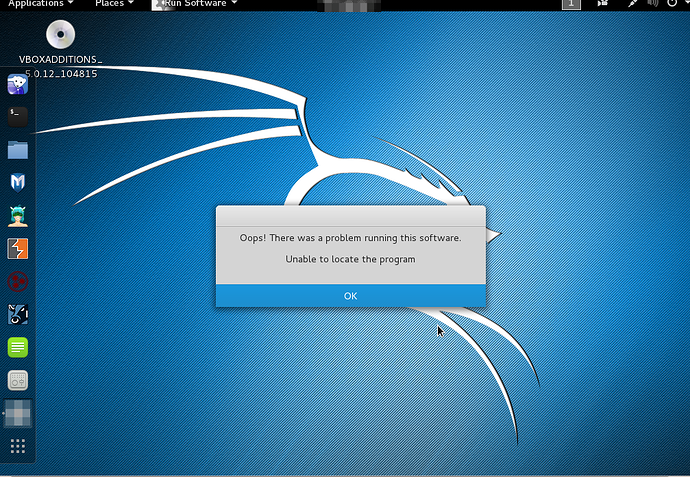Start Armitage from the dock
This screenshot has height=477, width=690.
18,216
